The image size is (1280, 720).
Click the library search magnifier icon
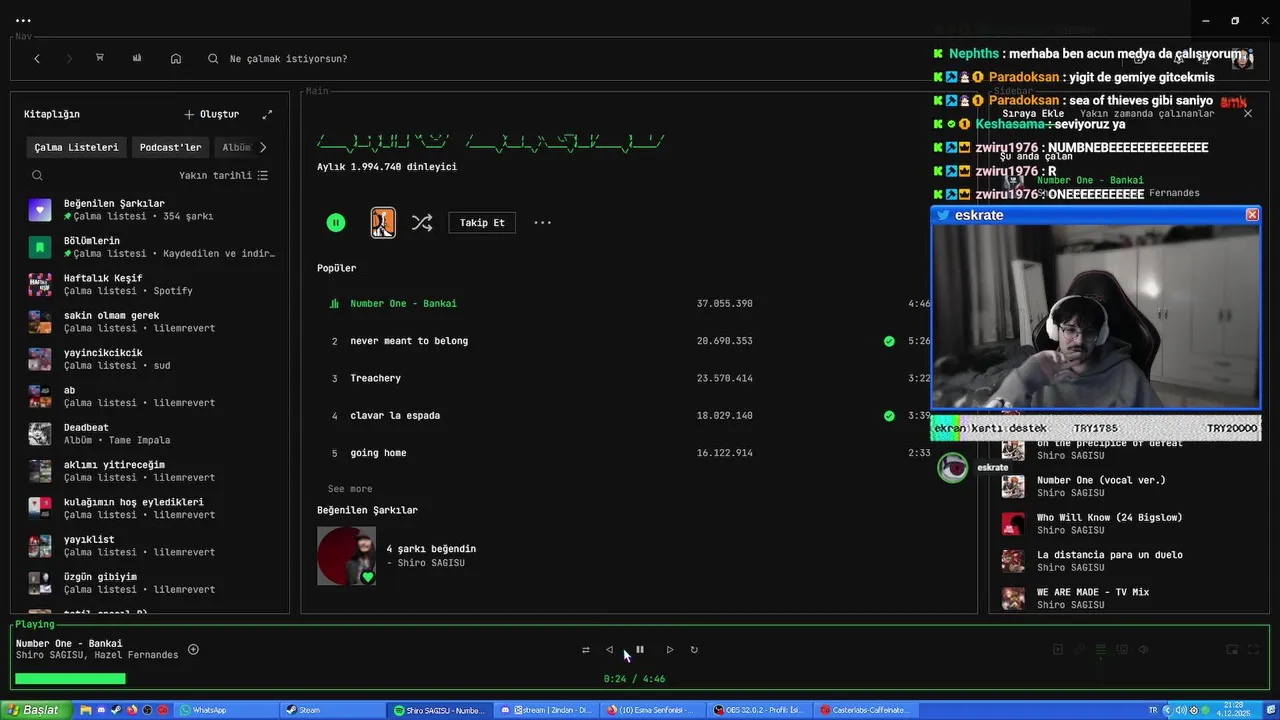pyautogui.click(x=37, y=176)
